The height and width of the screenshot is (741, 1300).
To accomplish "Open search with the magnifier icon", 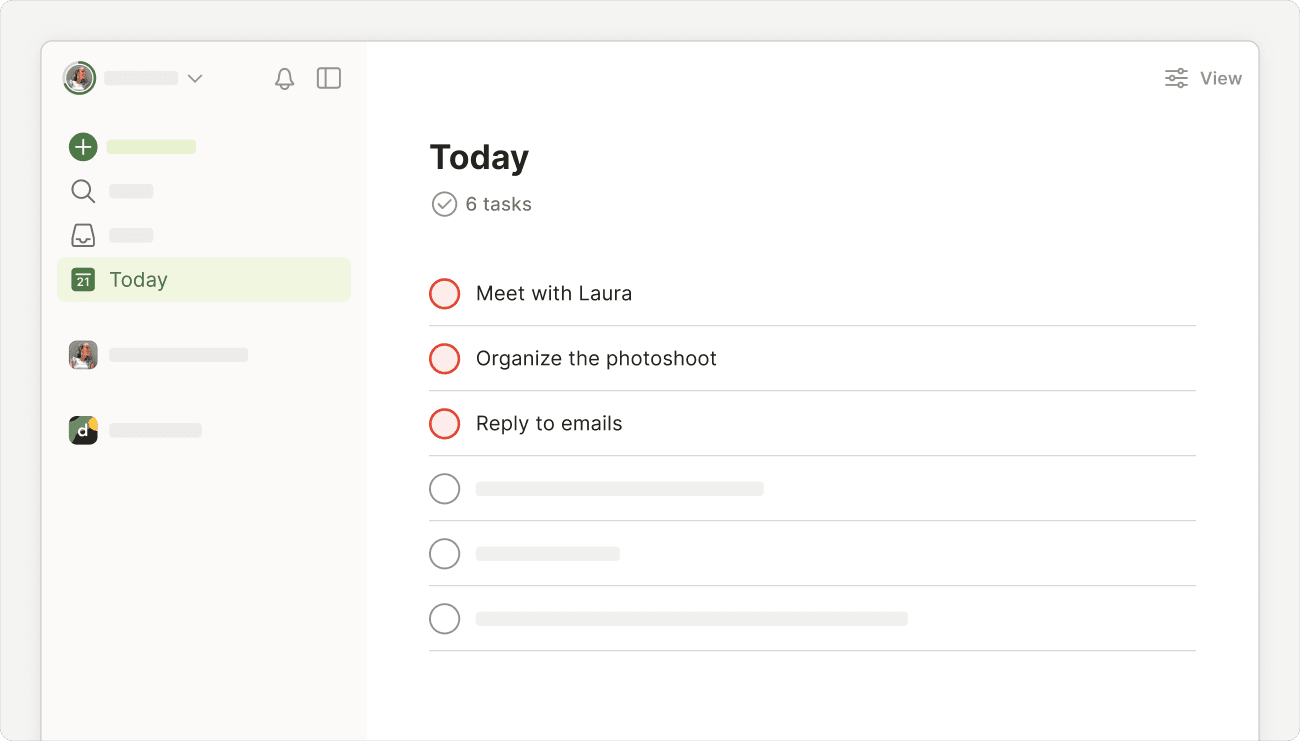I will point(83,190).
